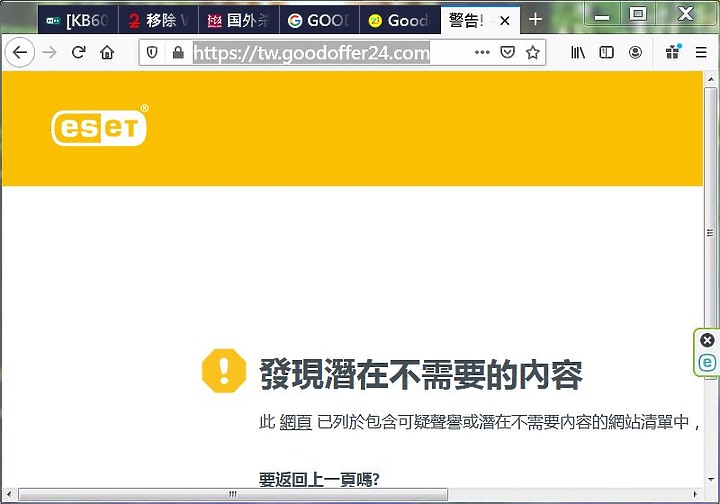Dismiss the ESET side widget with X
This screenshot has width=720, height=504.
[x=707, y=340]
